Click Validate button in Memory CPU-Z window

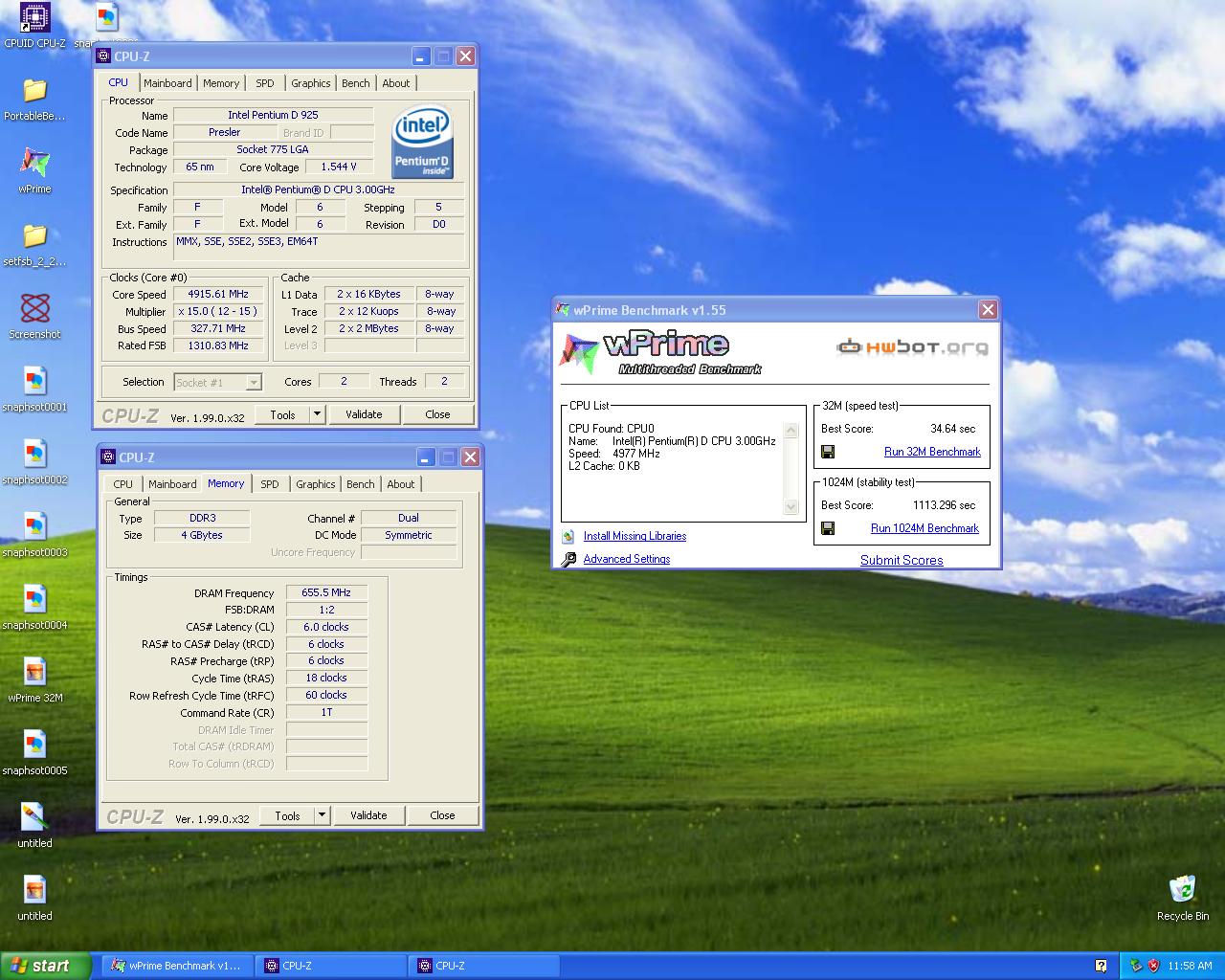point(368,815)
